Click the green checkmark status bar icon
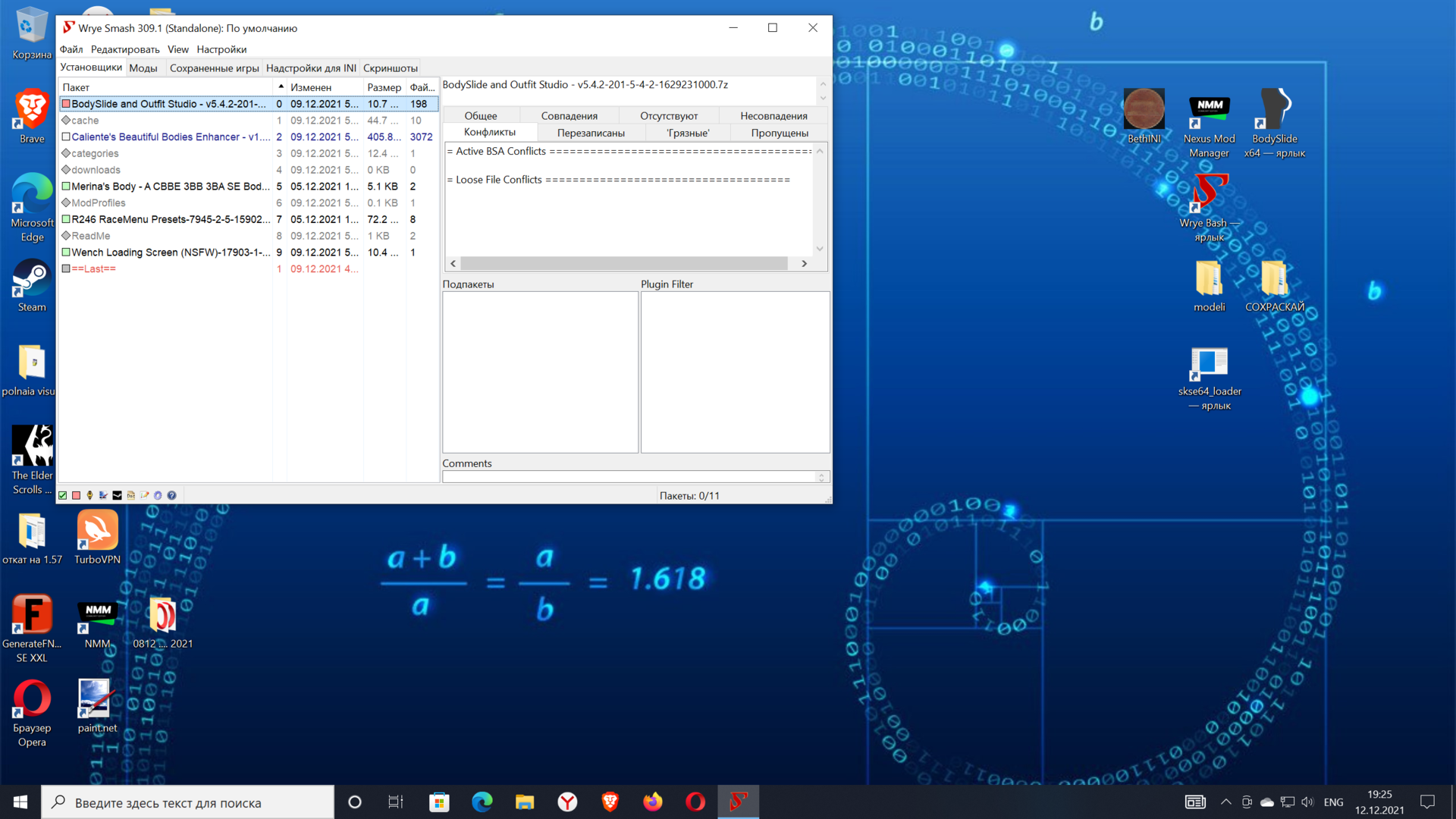Image resolution: width=1456 pixels, height=819 pixels. click(63, 495)
